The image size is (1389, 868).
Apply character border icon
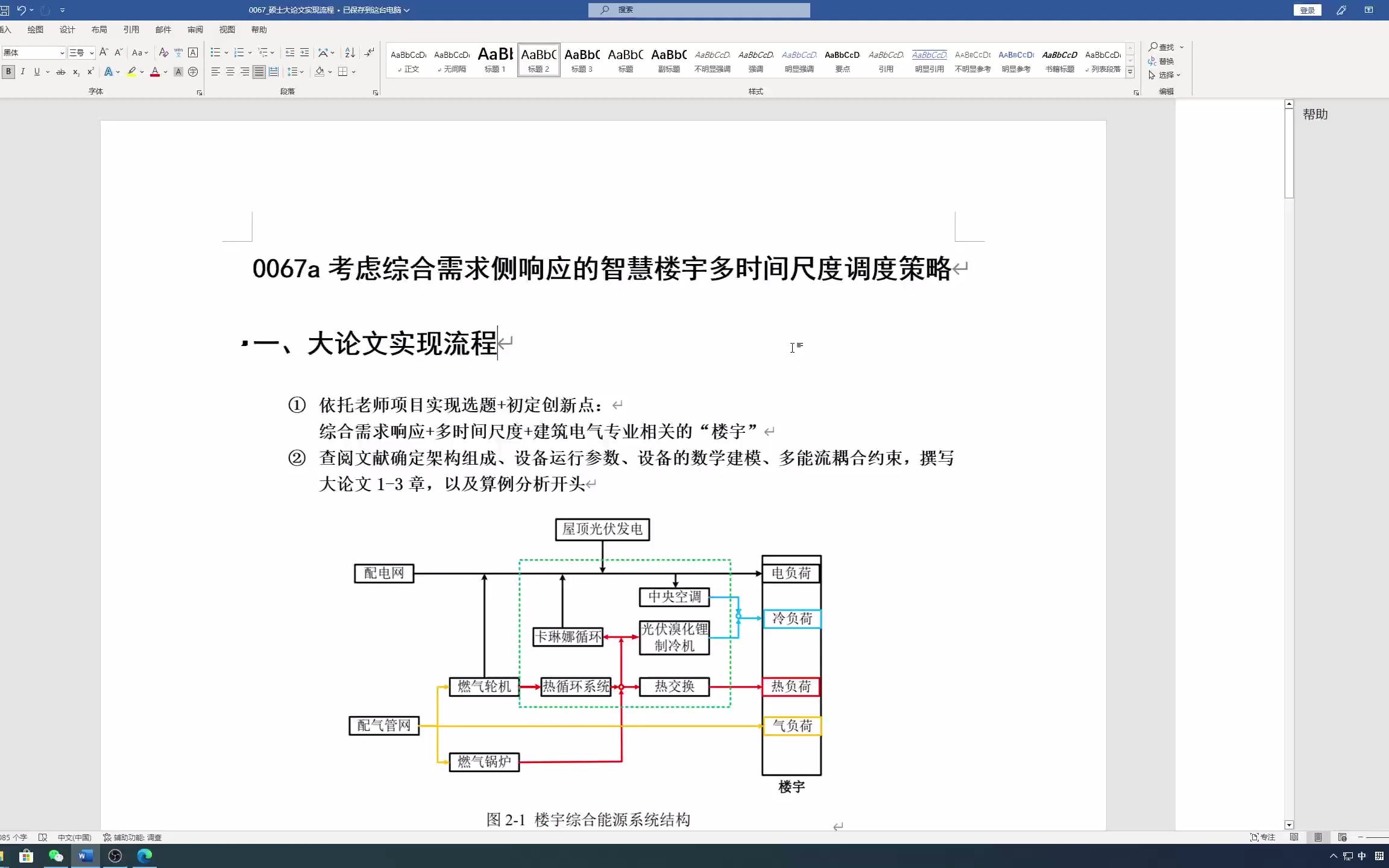[x=193, y=52]
